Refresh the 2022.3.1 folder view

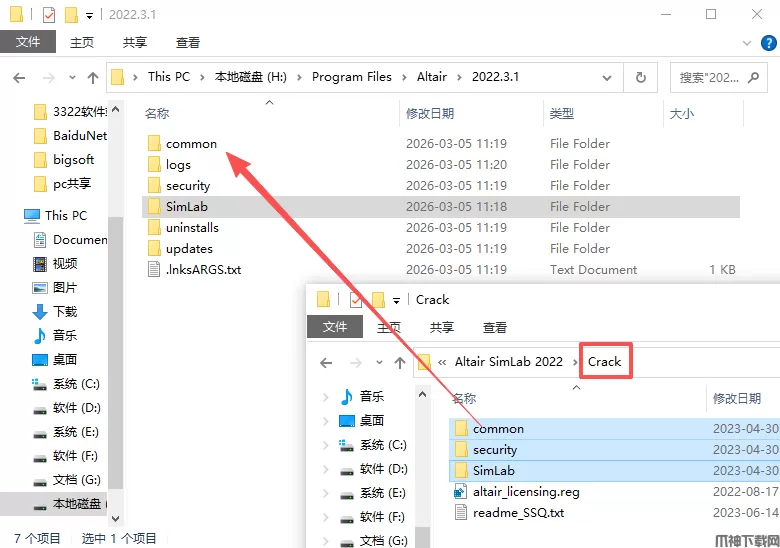click(641, 78)
